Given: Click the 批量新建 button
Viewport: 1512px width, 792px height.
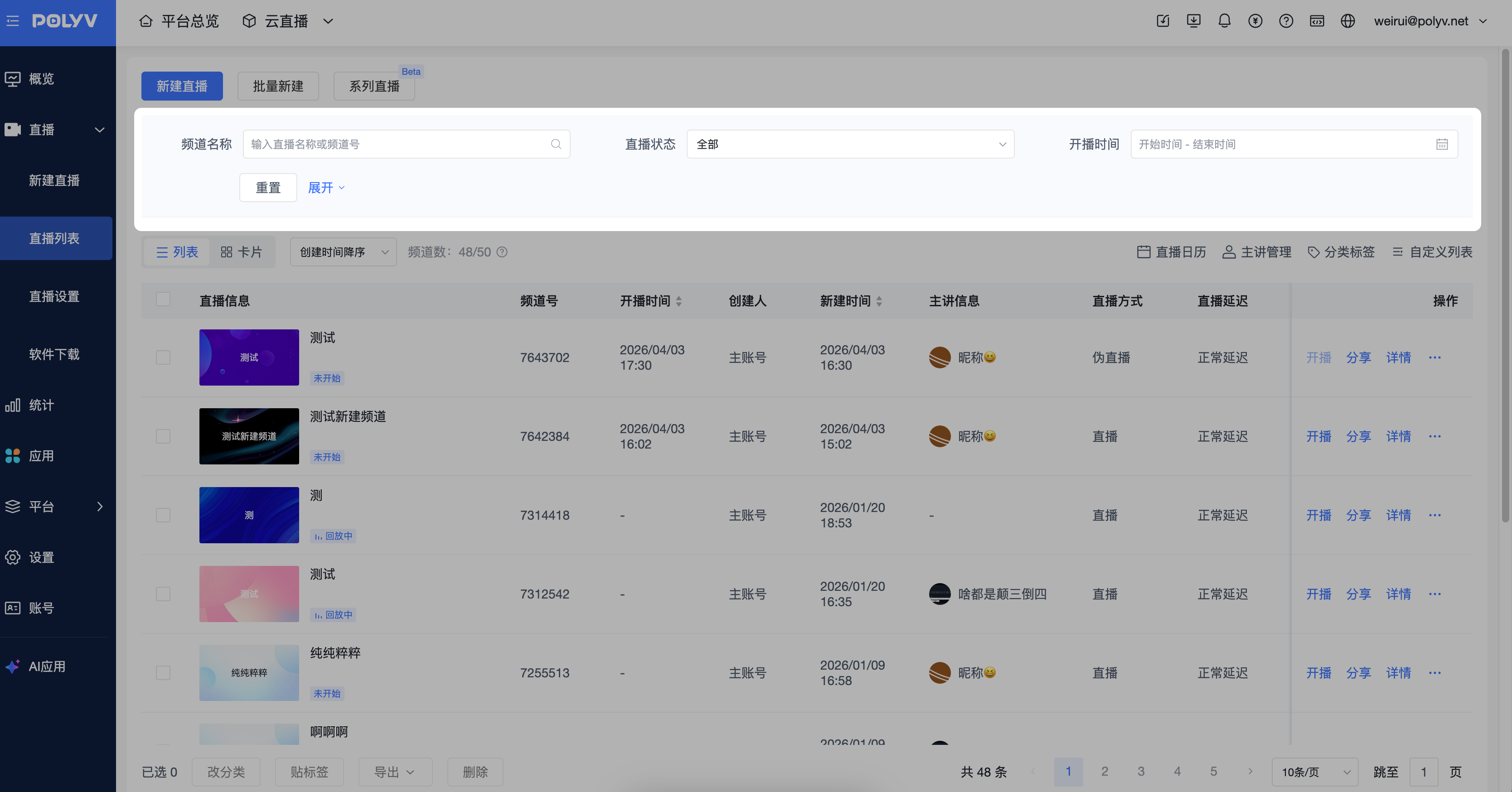Looking at the screenshot, I should [x=278, y=86].
